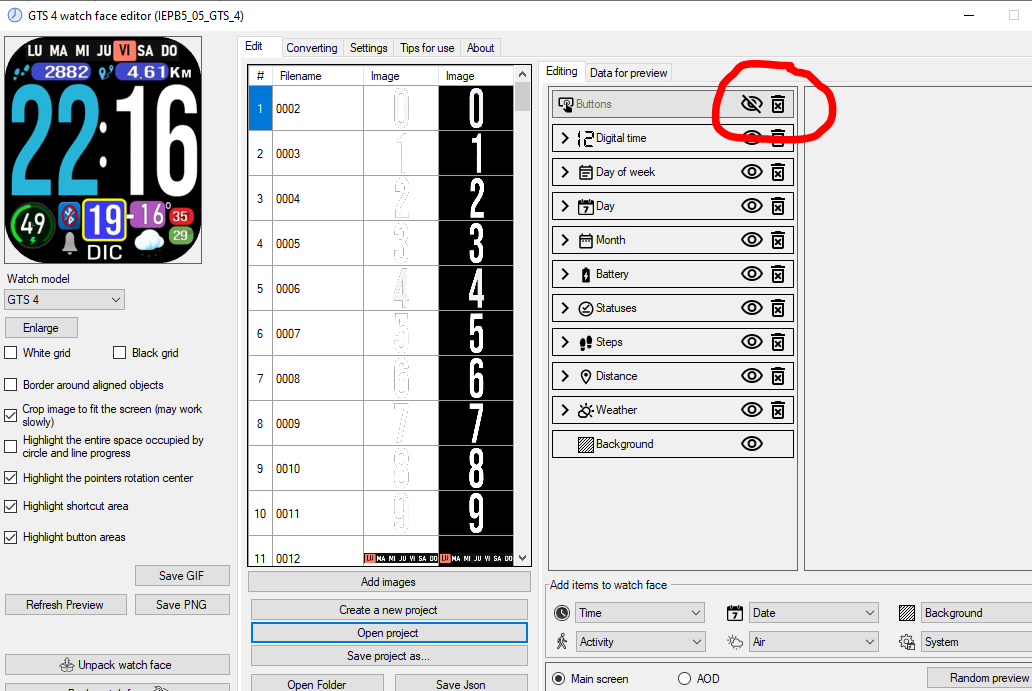This screenshot has height=691, width=1032.
Task: Expand the Month element
Action: [565, 240]
